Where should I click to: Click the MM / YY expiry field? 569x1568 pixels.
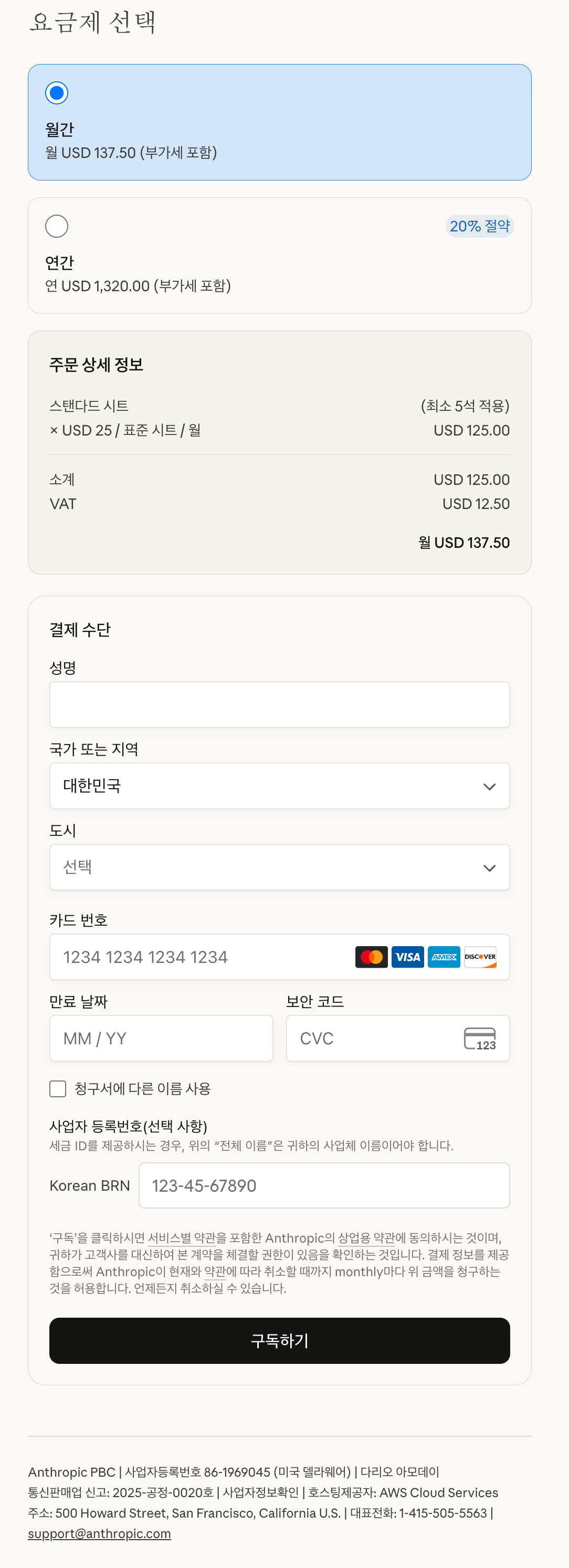tap(161, 1039)
